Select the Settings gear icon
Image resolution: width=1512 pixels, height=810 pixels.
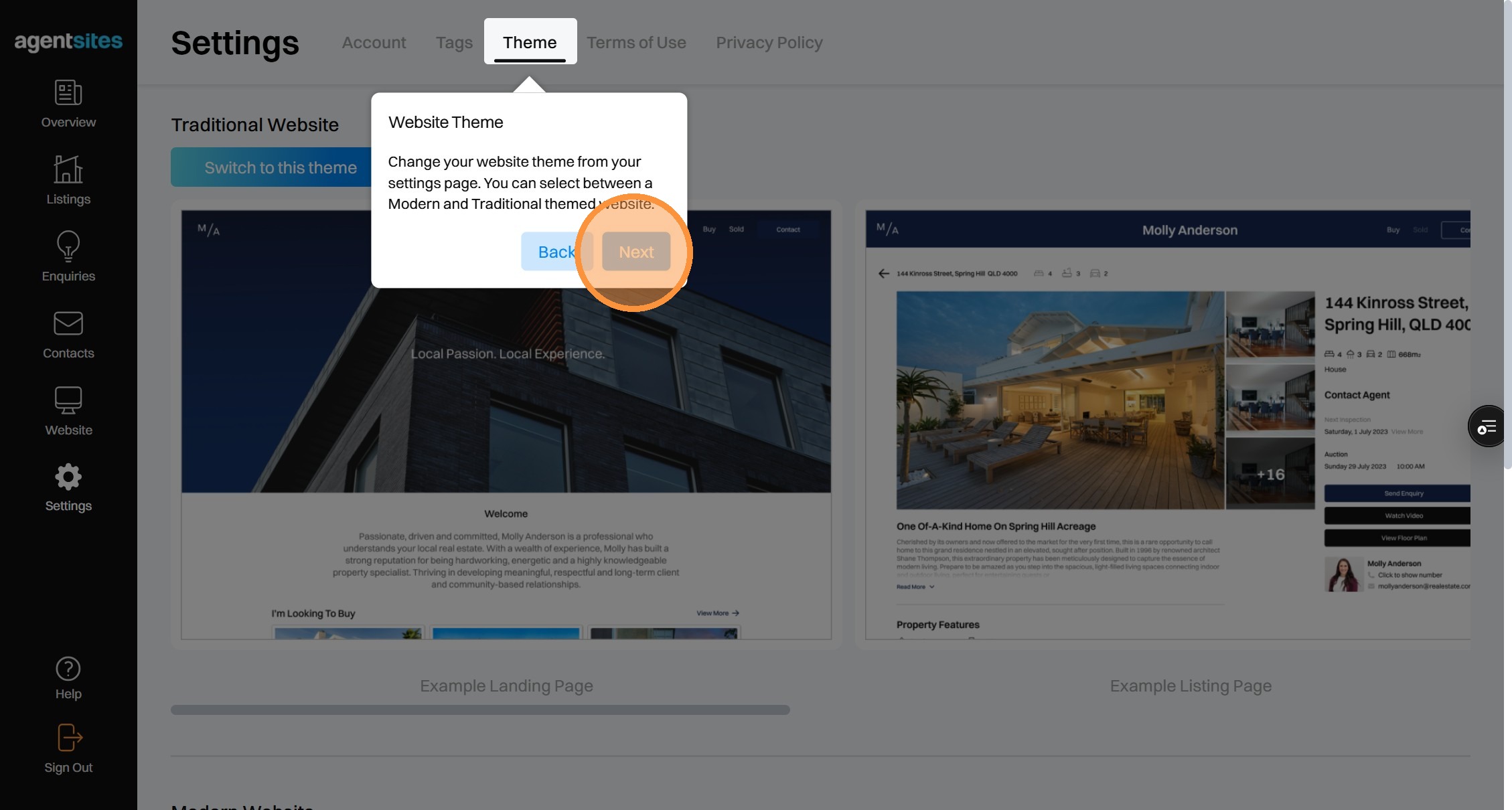coord(68,477)
